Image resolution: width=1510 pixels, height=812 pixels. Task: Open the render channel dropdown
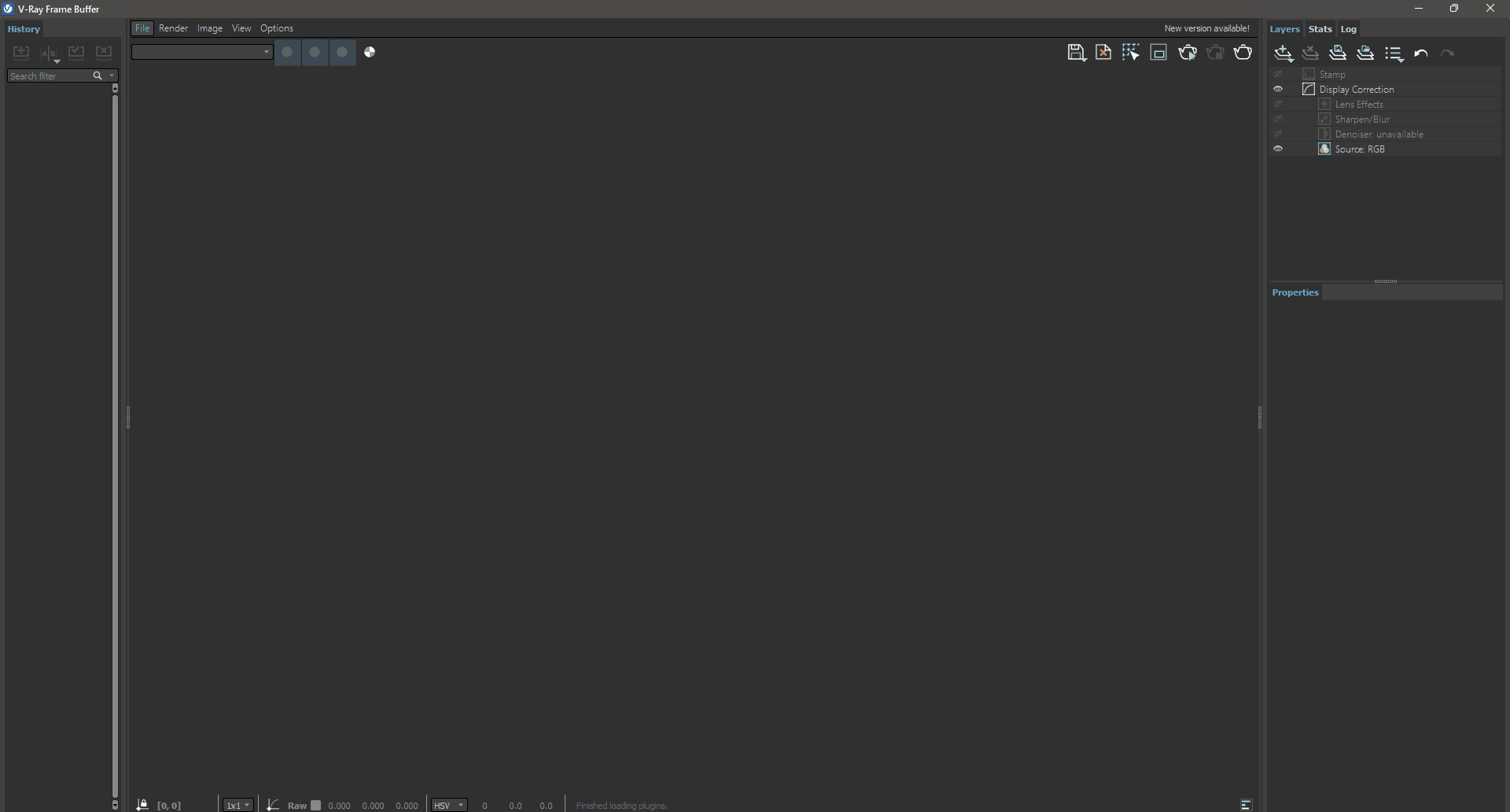coord(202,53)
